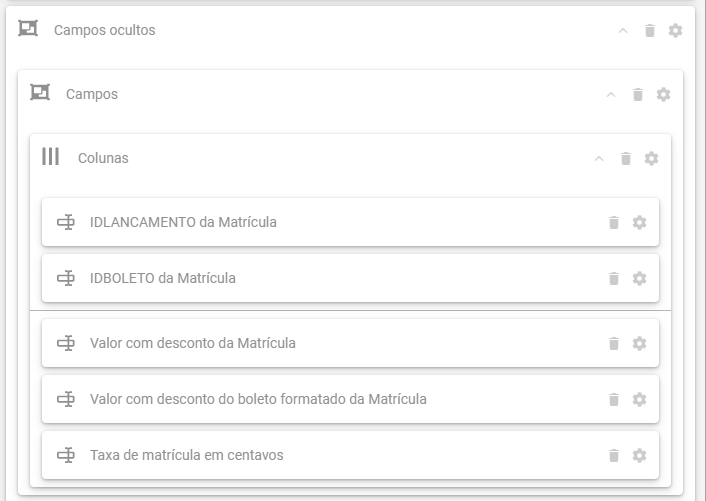Delete IDLANCAMENTO da Matrícula field

pyautogui.click(x=614, y=222)
